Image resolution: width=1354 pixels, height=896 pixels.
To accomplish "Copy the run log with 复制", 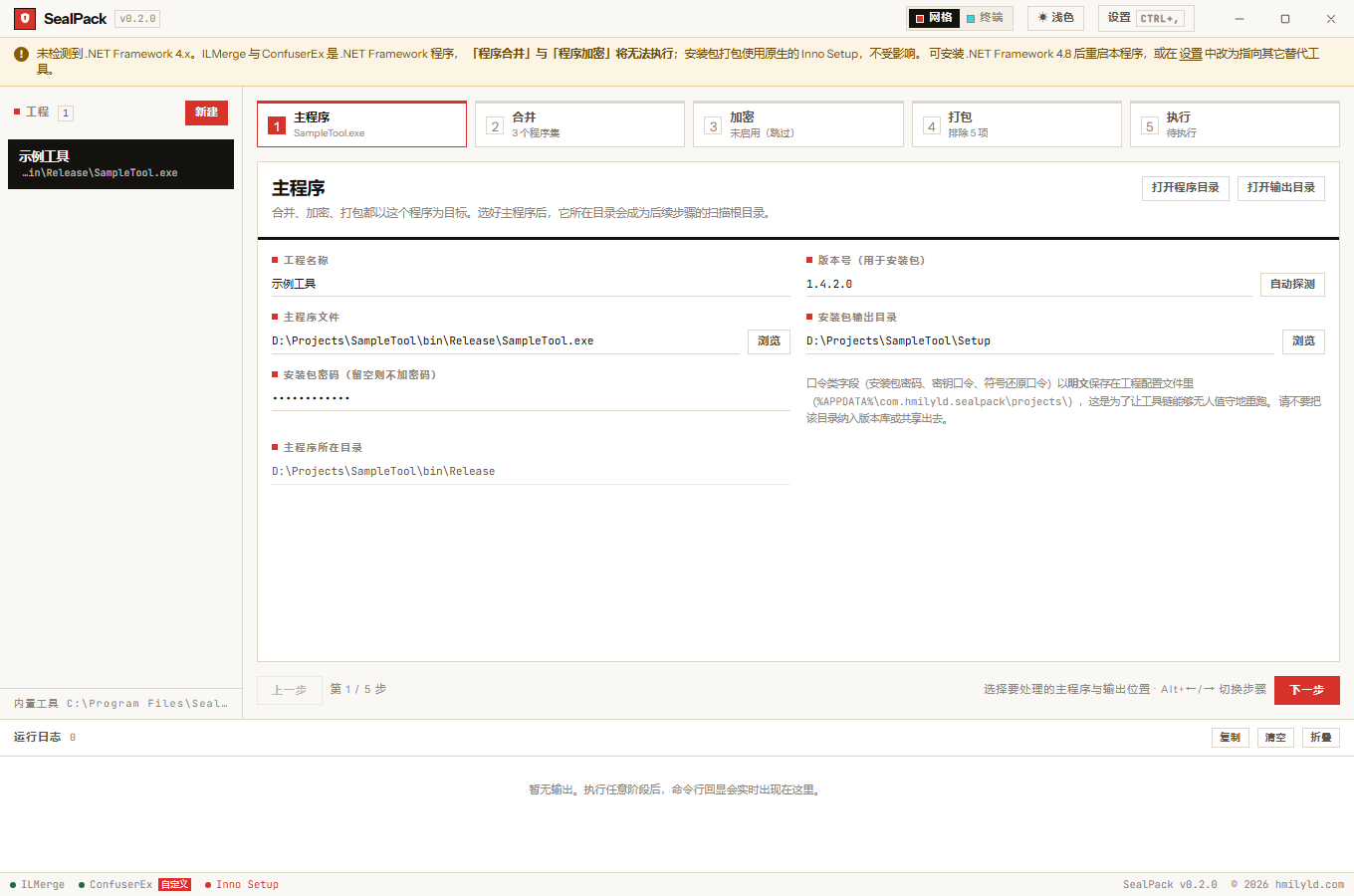I will 1231,738.
